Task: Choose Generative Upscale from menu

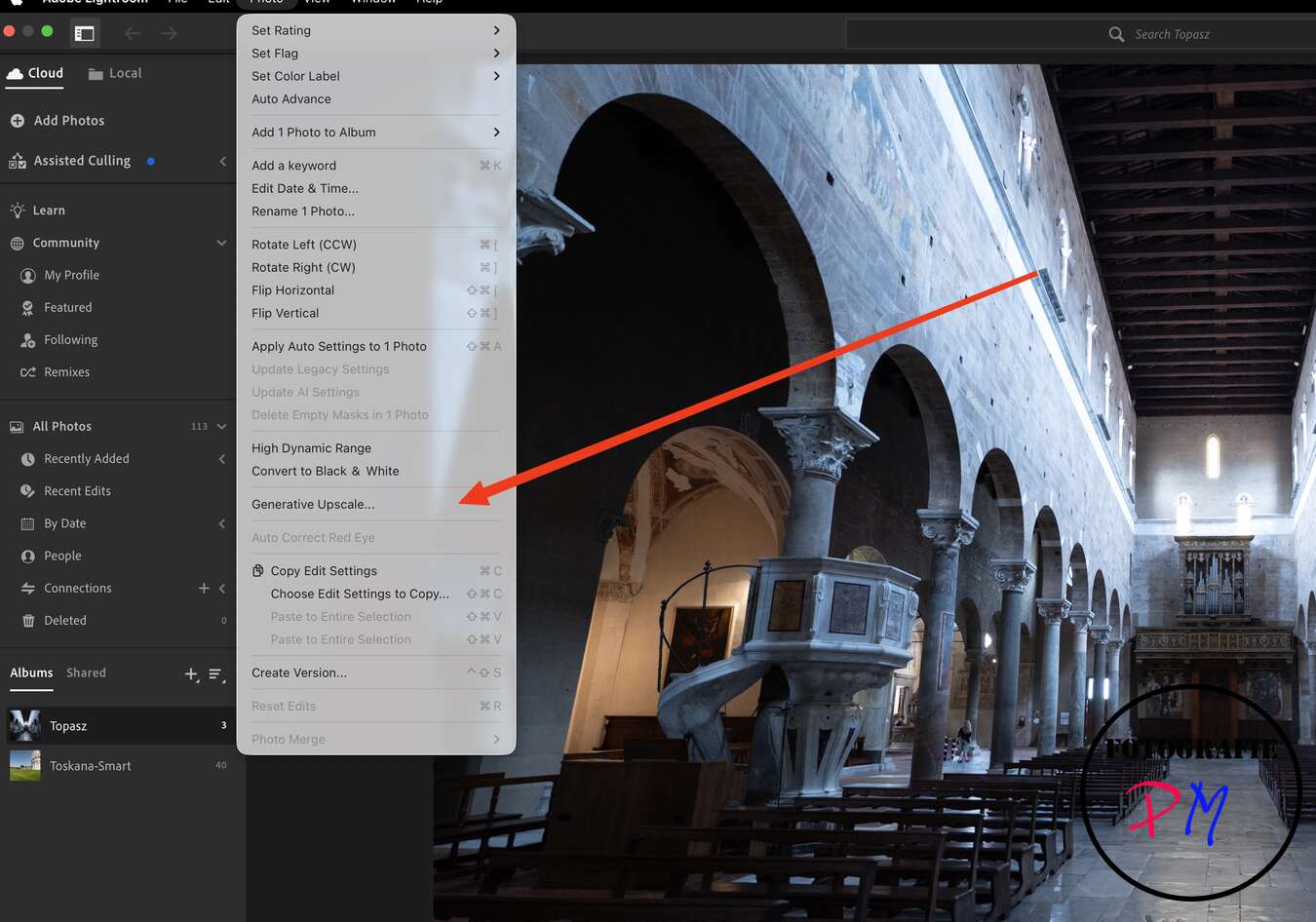Action: (313, 505)
